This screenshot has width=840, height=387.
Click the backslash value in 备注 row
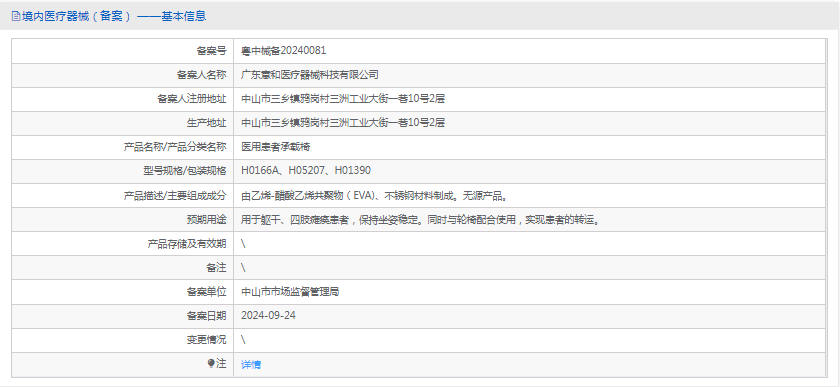(x=243, y=268)
